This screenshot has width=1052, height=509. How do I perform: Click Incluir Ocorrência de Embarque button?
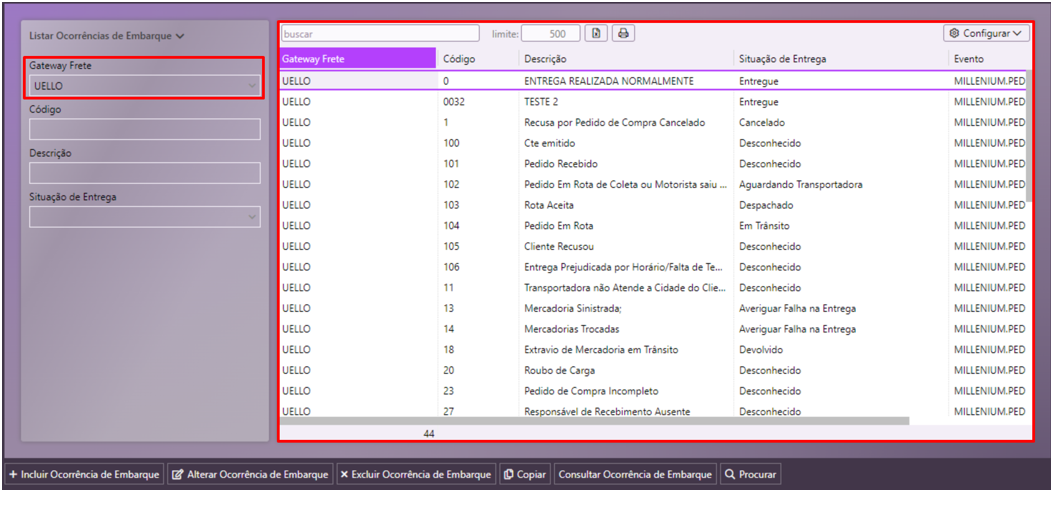click(x=83, y=474)
